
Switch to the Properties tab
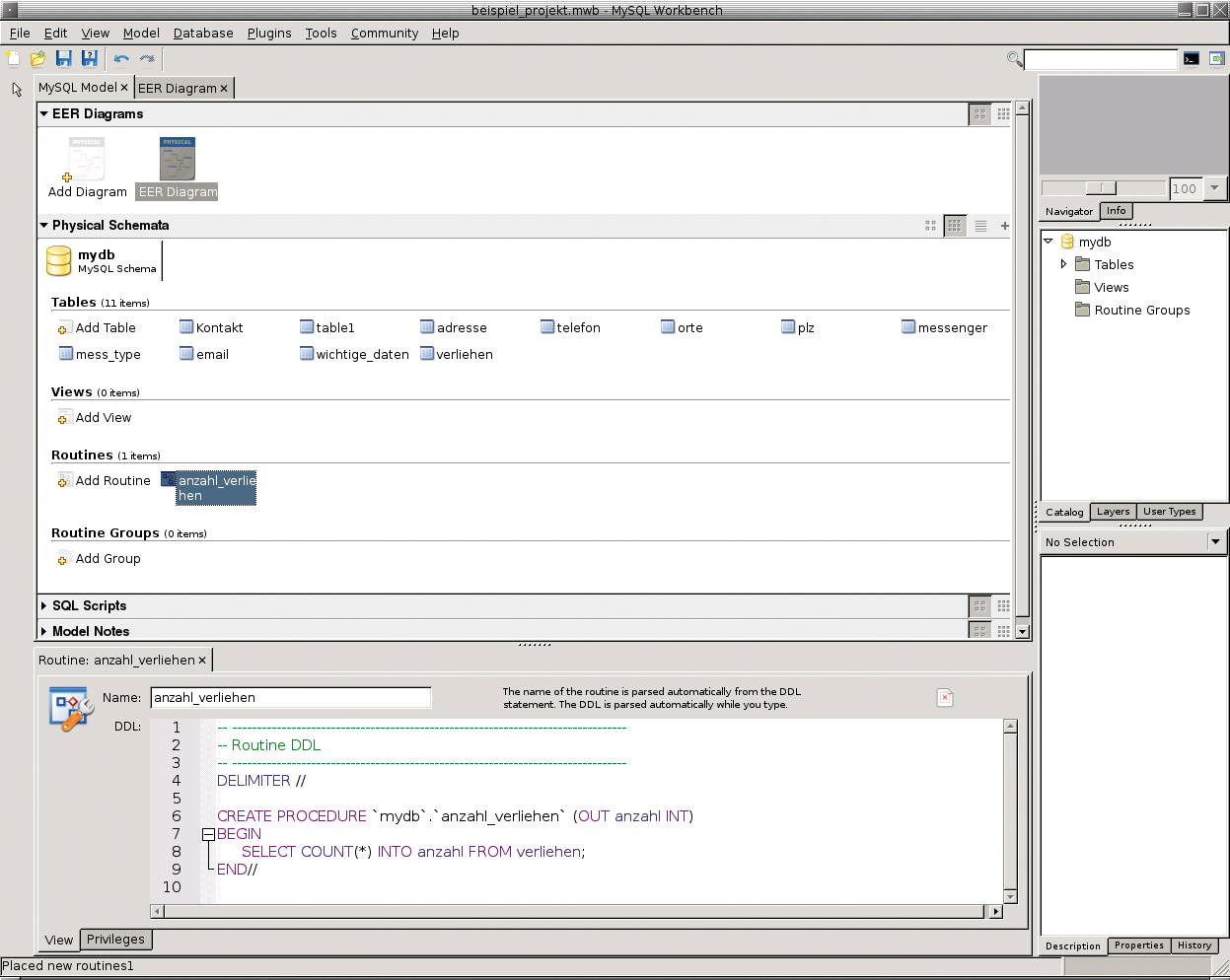(x=1139, y=945)
